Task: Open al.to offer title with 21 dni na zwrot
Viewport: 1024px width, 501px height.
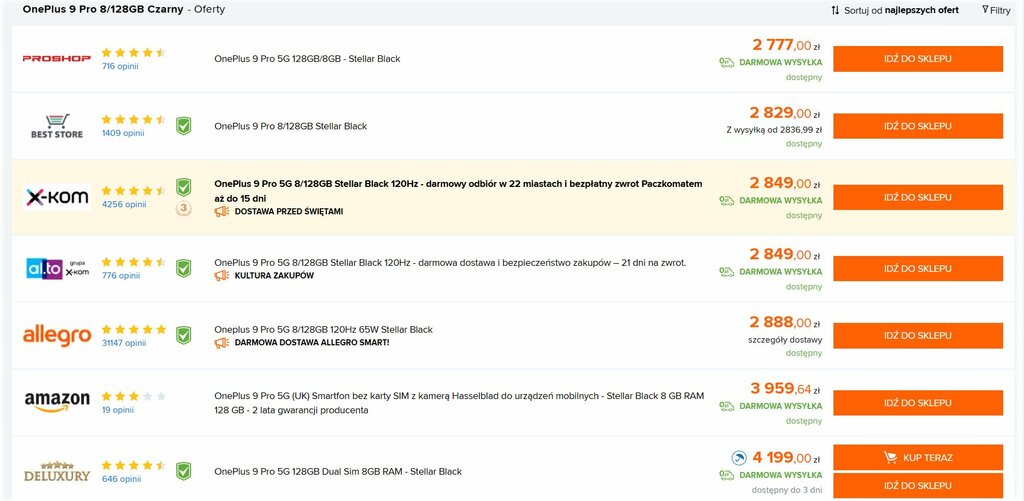Action: coord(451,263)
